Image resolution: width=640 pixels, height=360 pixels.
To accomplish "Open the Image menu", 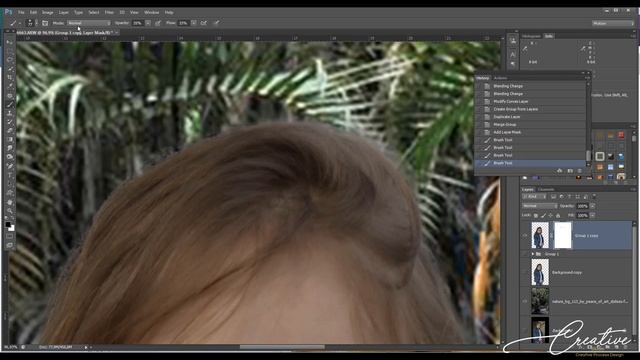I will pyautogui.click(x=48, y=12).
